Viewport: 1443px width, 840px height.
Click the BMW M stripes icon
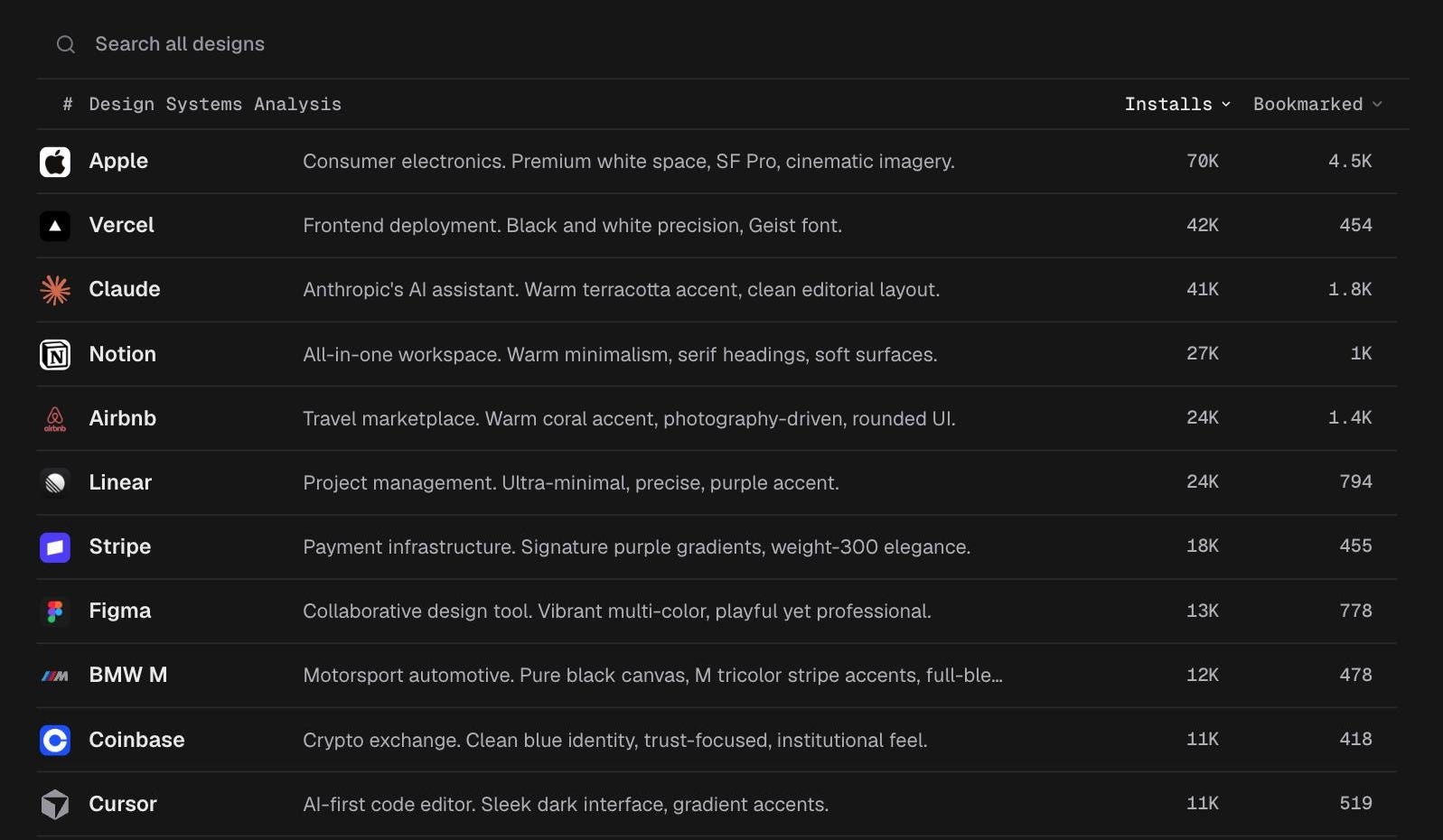[55, 676]
